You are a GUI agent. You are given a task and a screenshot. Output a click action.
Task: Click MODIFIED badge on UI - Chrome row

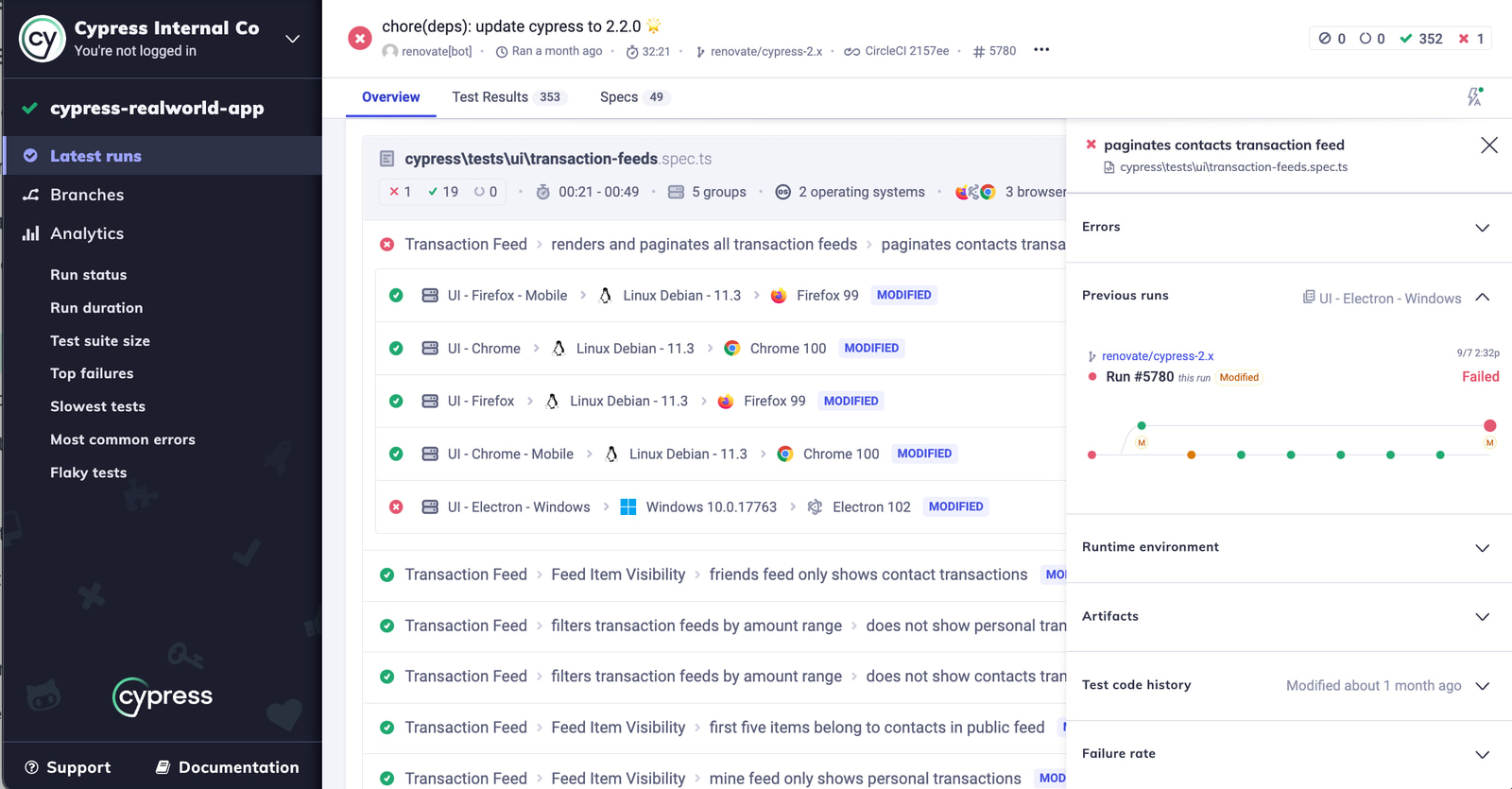(x=871, y=349)
